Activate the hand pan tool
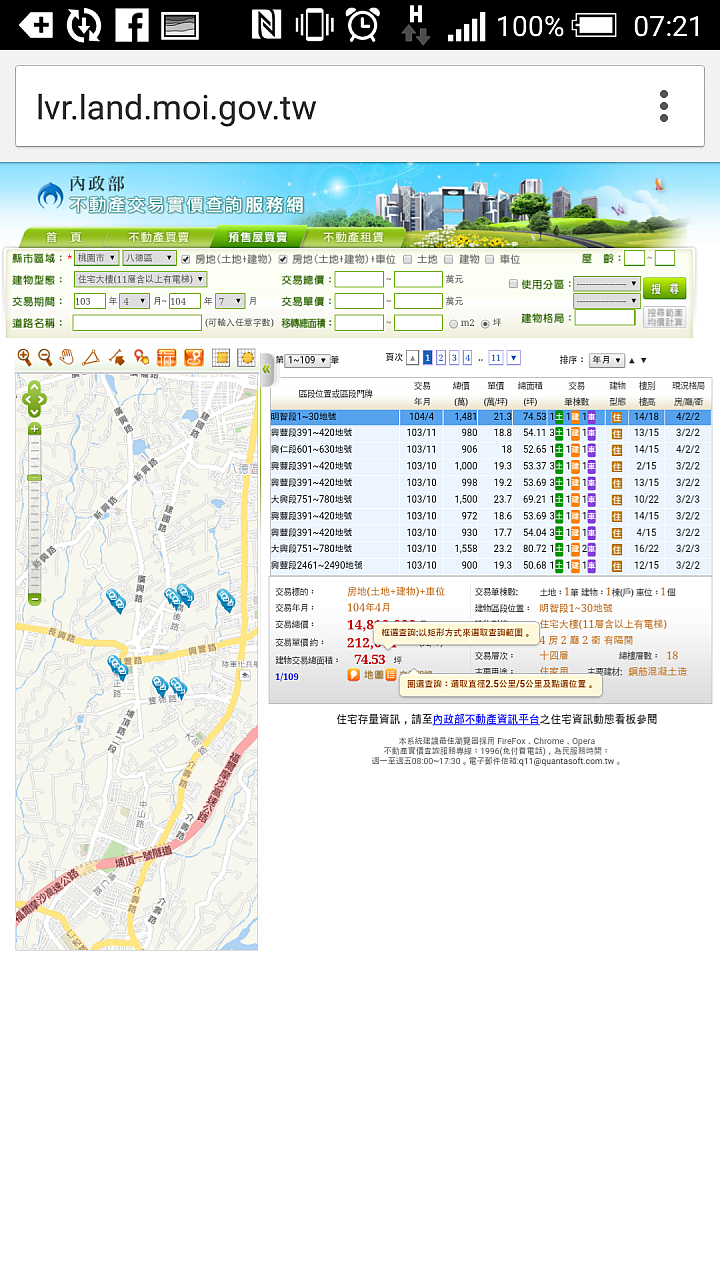The height and width of the screenshot is (1280, 720). 67,357
